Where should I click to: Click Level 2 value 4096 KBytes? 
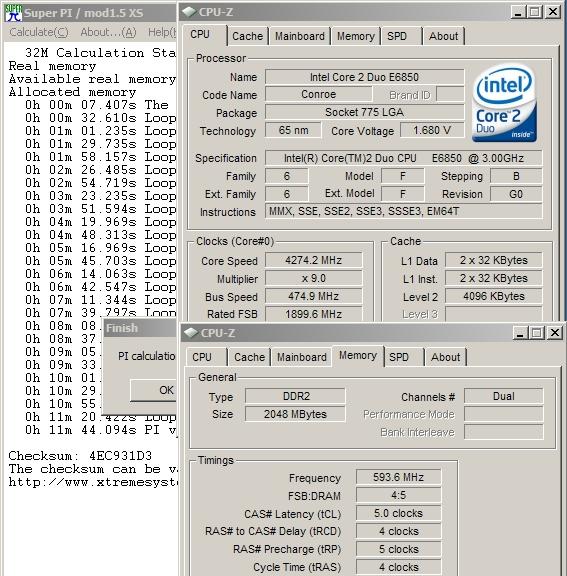pyautogui.click(x=494, y=296)
